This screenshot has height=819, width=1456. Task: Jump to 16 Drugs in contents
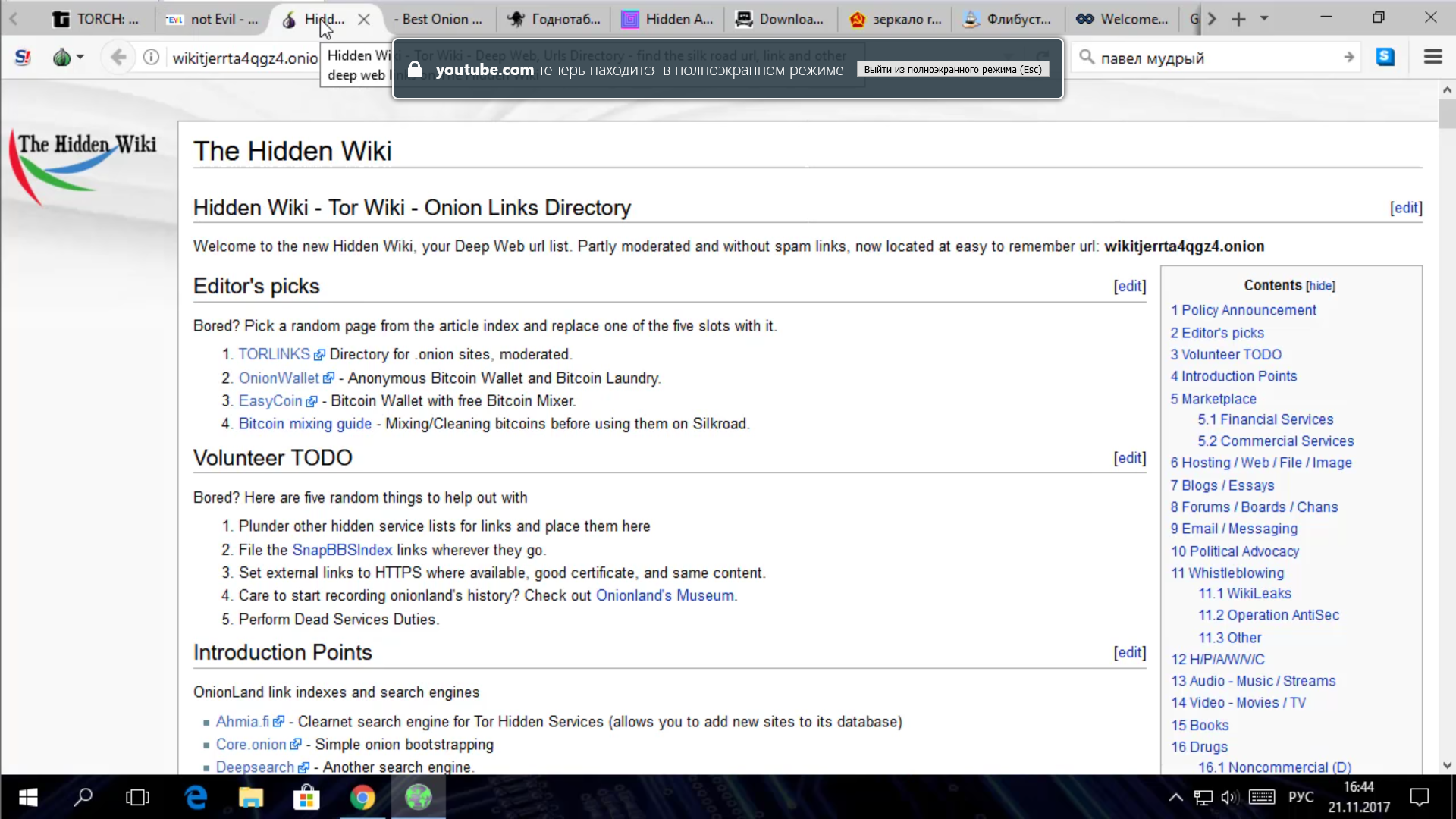click(1199, 747)
